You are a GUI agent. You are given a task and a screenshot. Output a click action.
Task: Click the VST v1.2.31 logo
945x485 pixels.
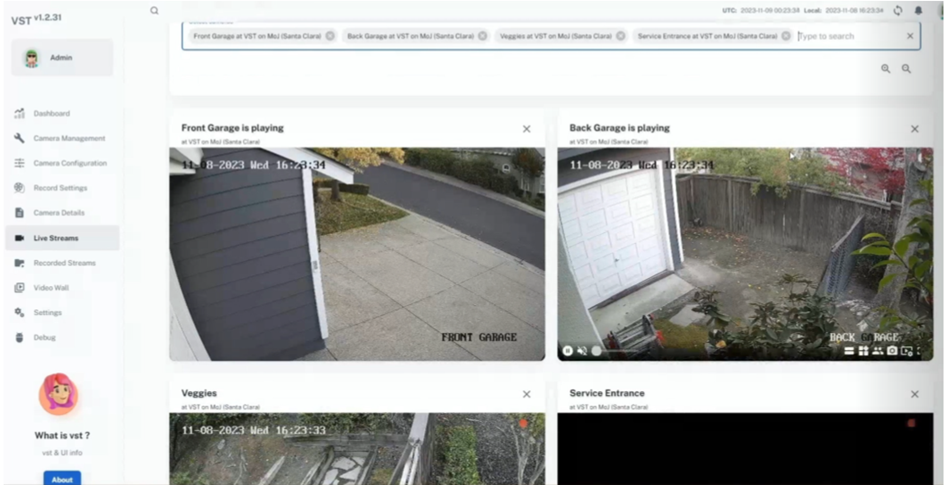[36, 19]
